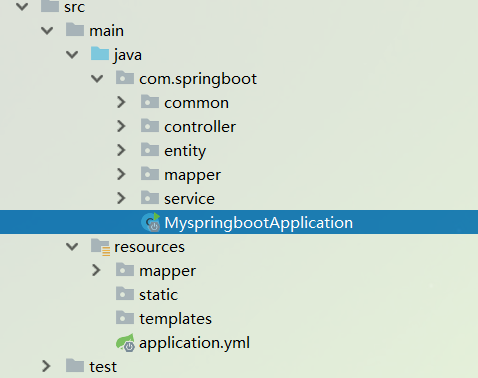Click the com.springboot package icon
Image resolution: width=478 pixels, height=378 pixels.
point(125,78)
